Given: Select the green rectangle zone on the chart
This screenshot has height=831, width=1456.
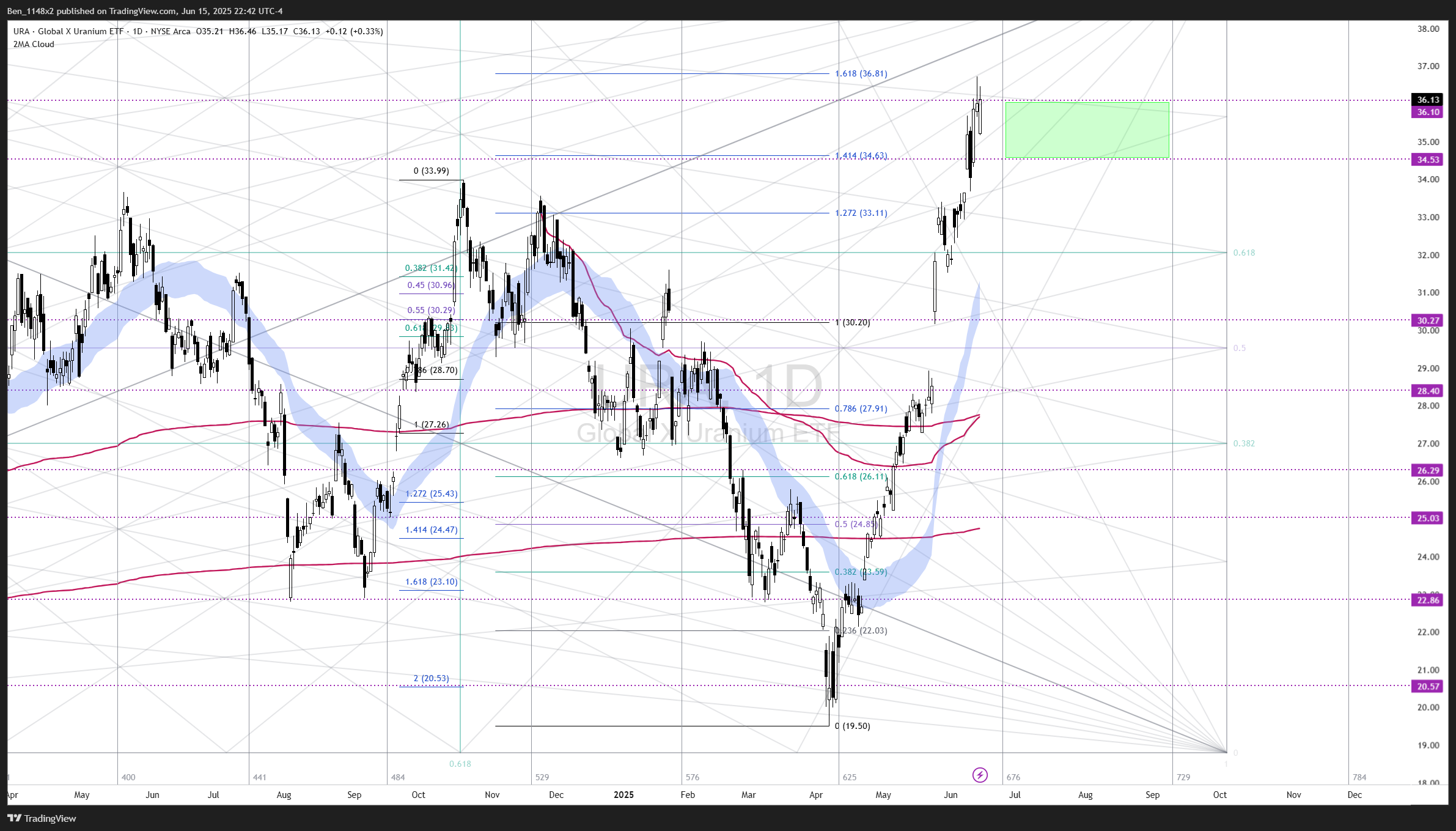Looking at the screenshot, I should point(1087,130).
